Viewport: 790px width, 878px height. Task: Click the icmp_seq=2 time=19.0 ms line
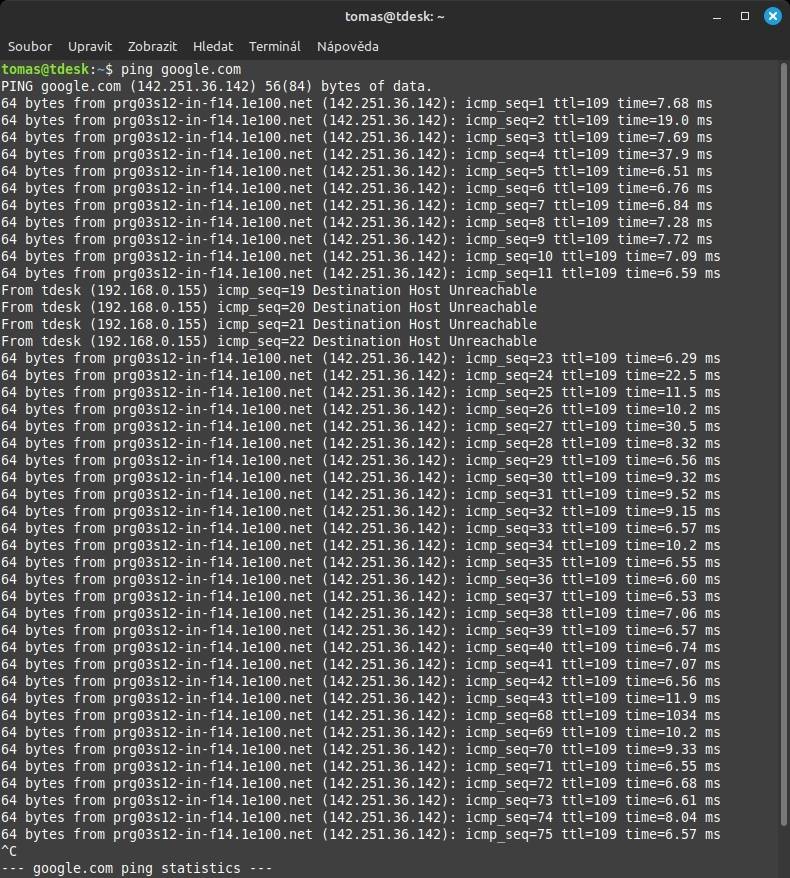[357, 120]
